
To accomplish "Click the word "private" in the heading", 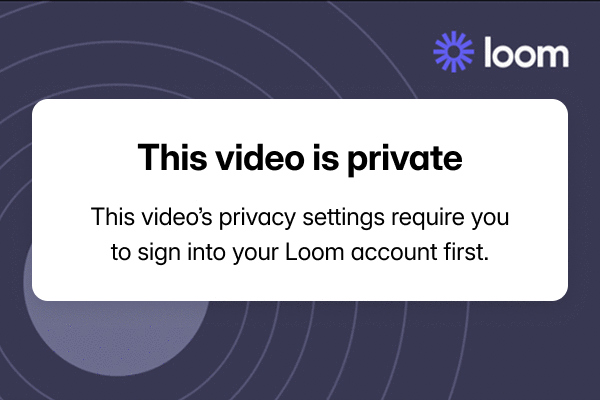I will 405,158.
